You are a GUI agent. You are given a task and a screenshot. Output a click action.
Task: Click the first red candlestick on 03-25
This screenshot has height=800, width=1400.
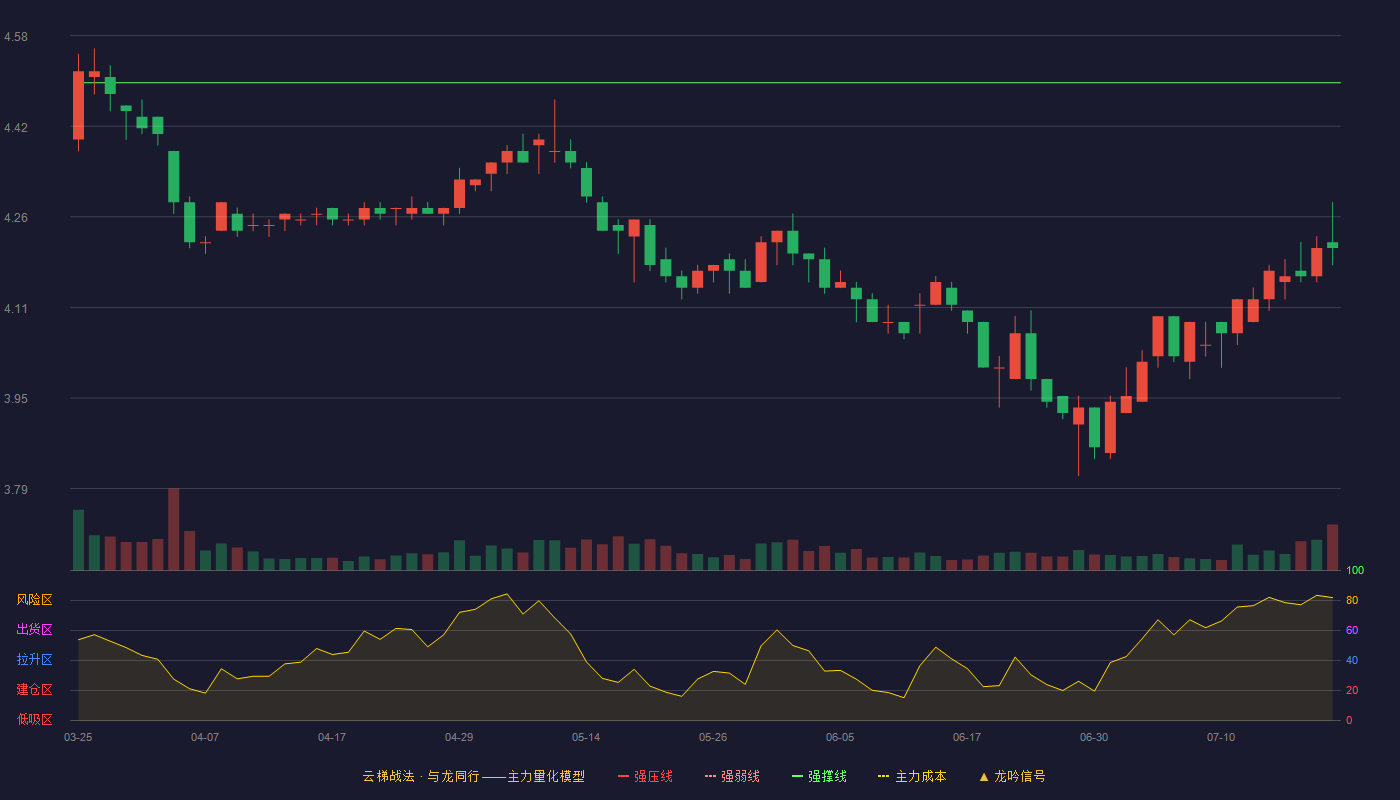(78, 105)
